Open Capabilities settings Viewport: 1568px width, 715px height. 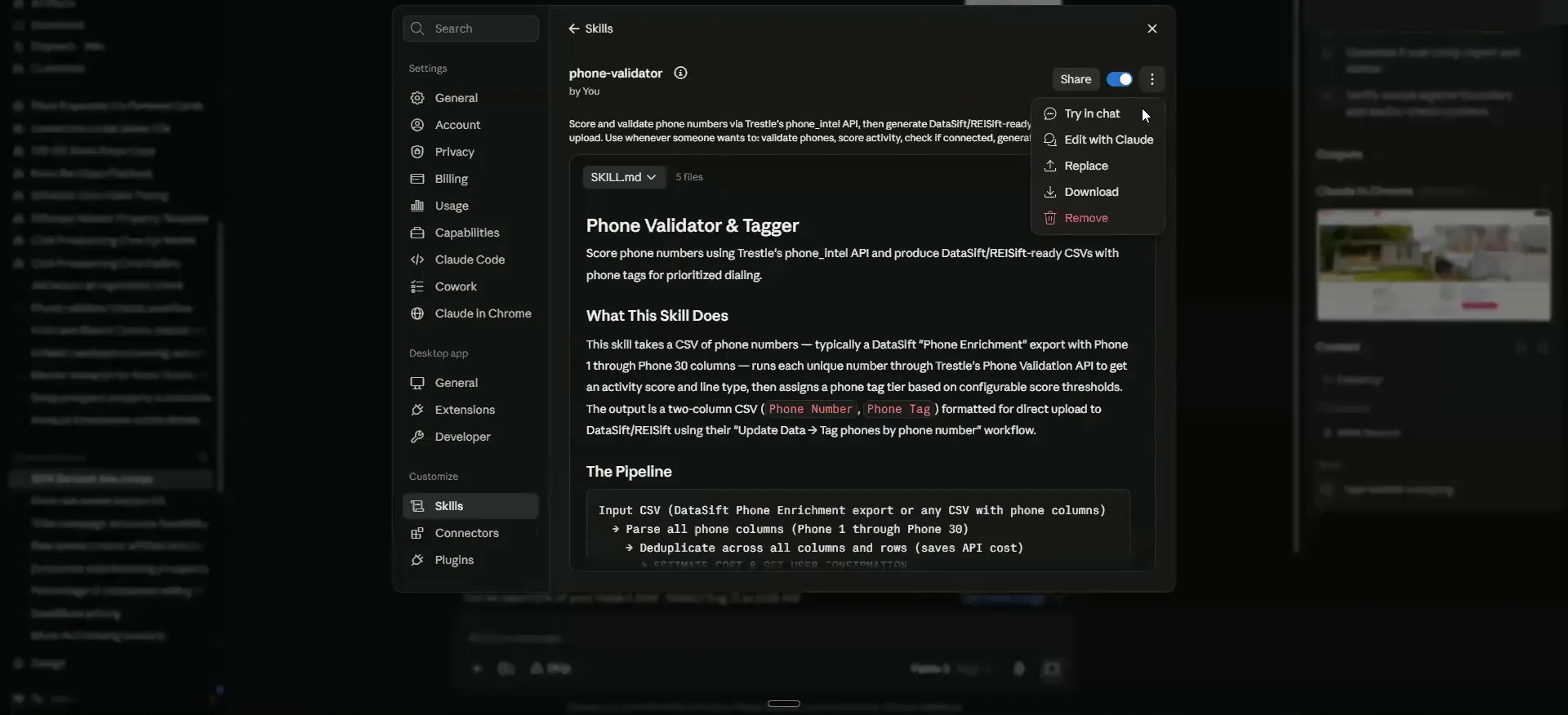[x=470, y=233]
